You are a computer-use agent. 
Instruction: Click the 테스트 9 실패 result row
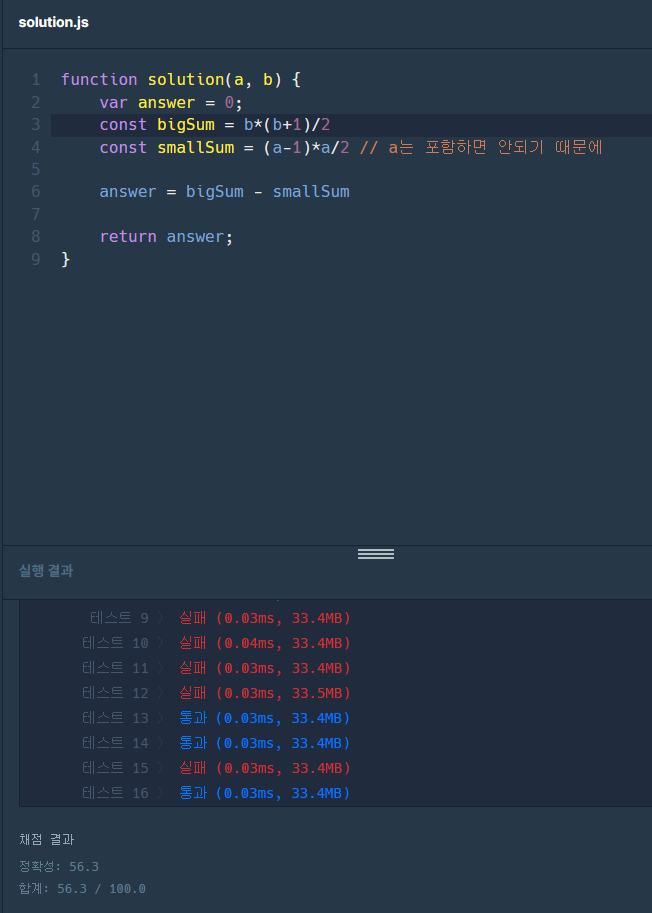221,618
